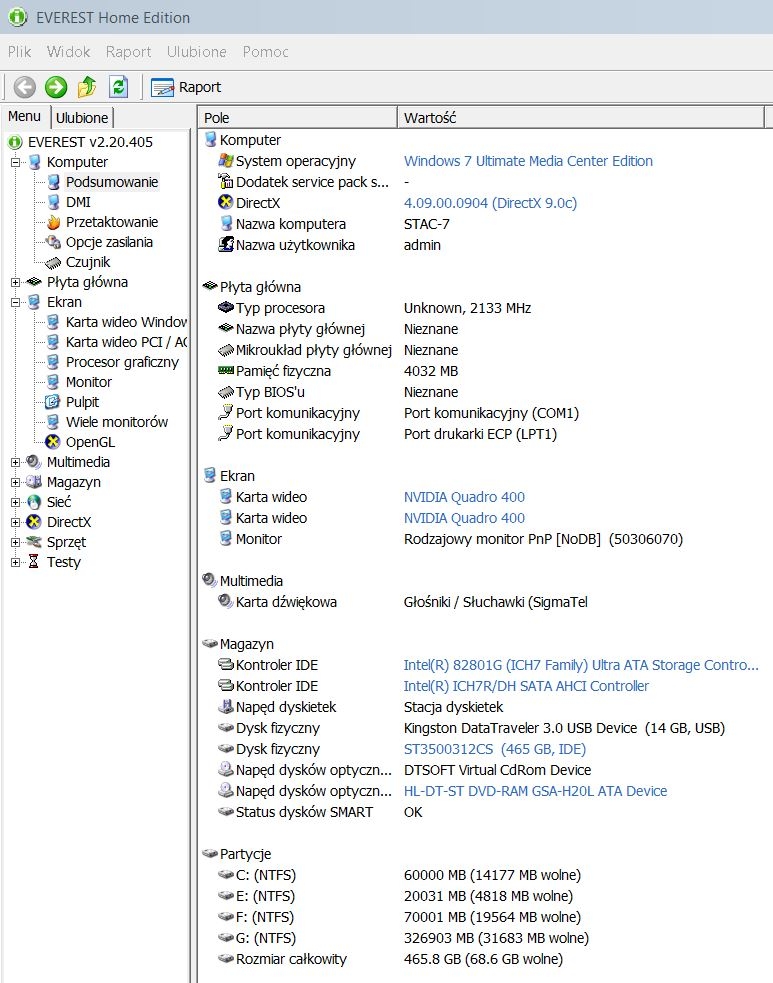Open the ST3500312CS disk link

495,749
